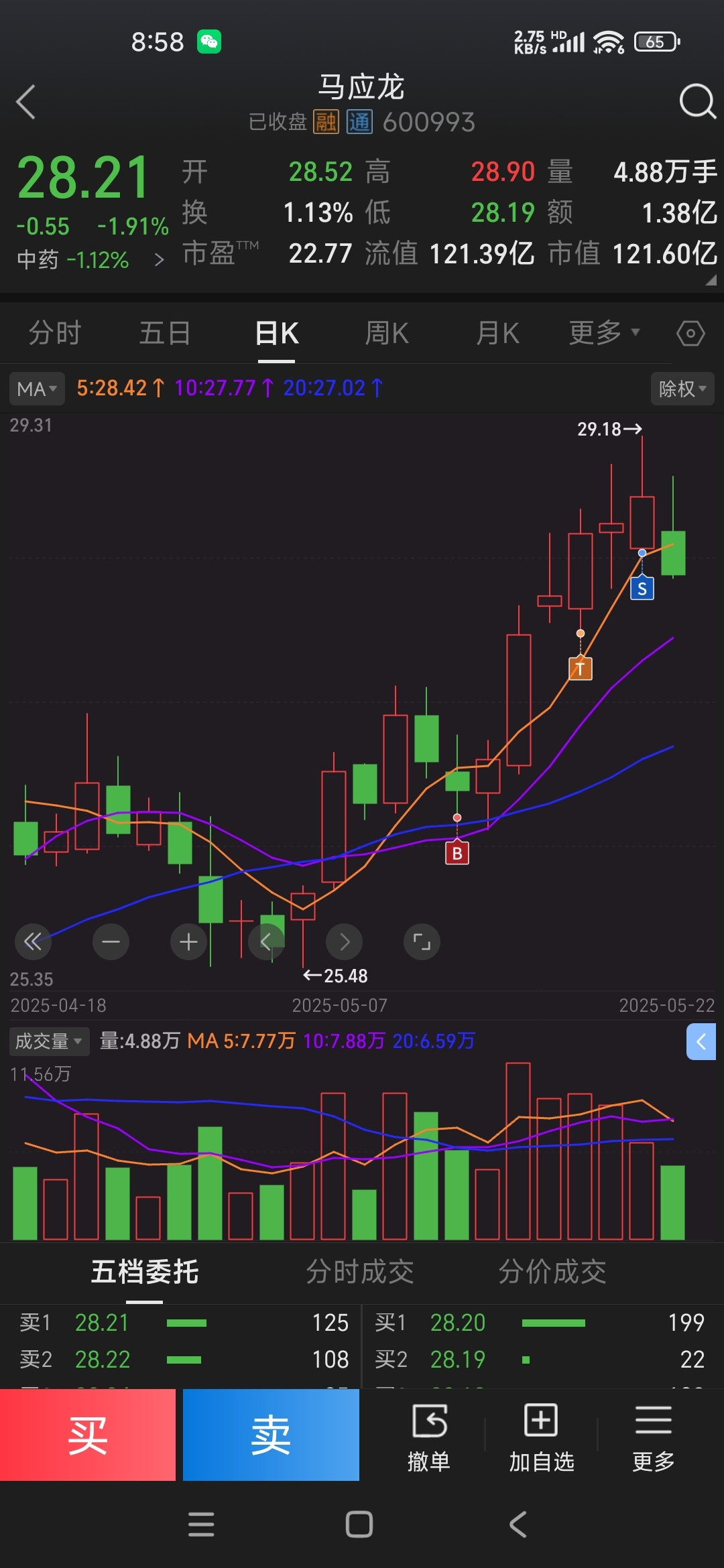Zoom out chart with minus button
The image size is (724, 1568).
[x=111, y=942]
